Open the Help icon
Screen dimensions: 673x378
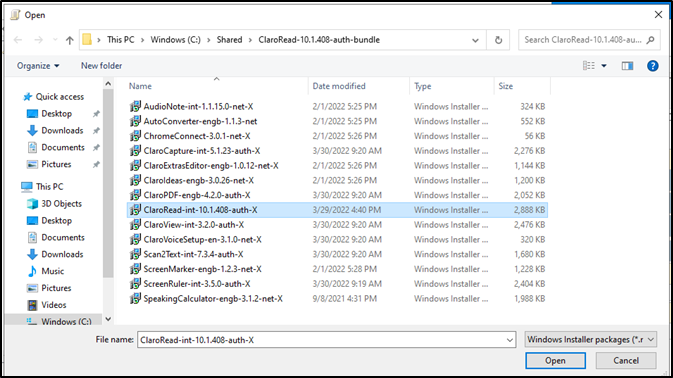[x=652, y=66]
